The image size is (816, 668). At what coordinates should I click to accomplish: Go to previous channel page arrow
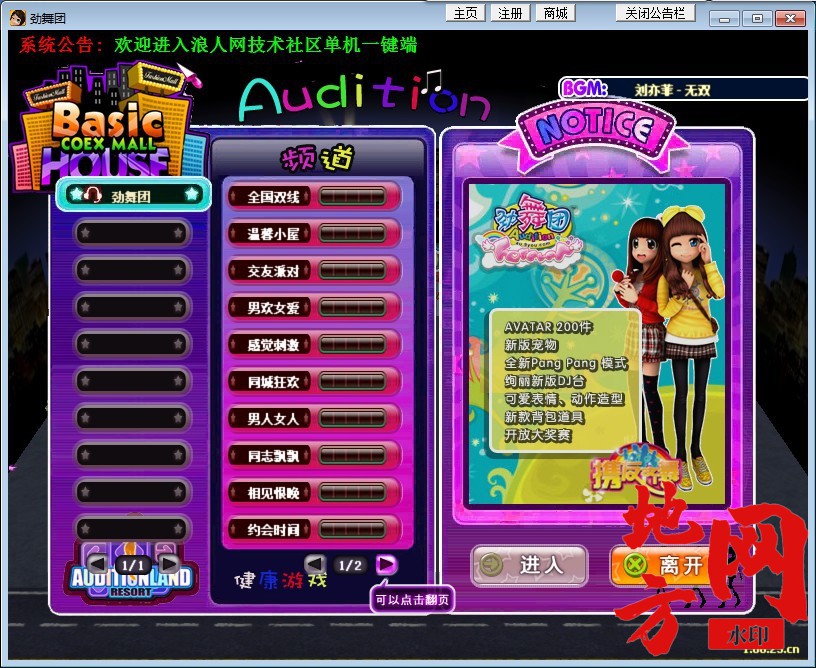click(315, 564)
